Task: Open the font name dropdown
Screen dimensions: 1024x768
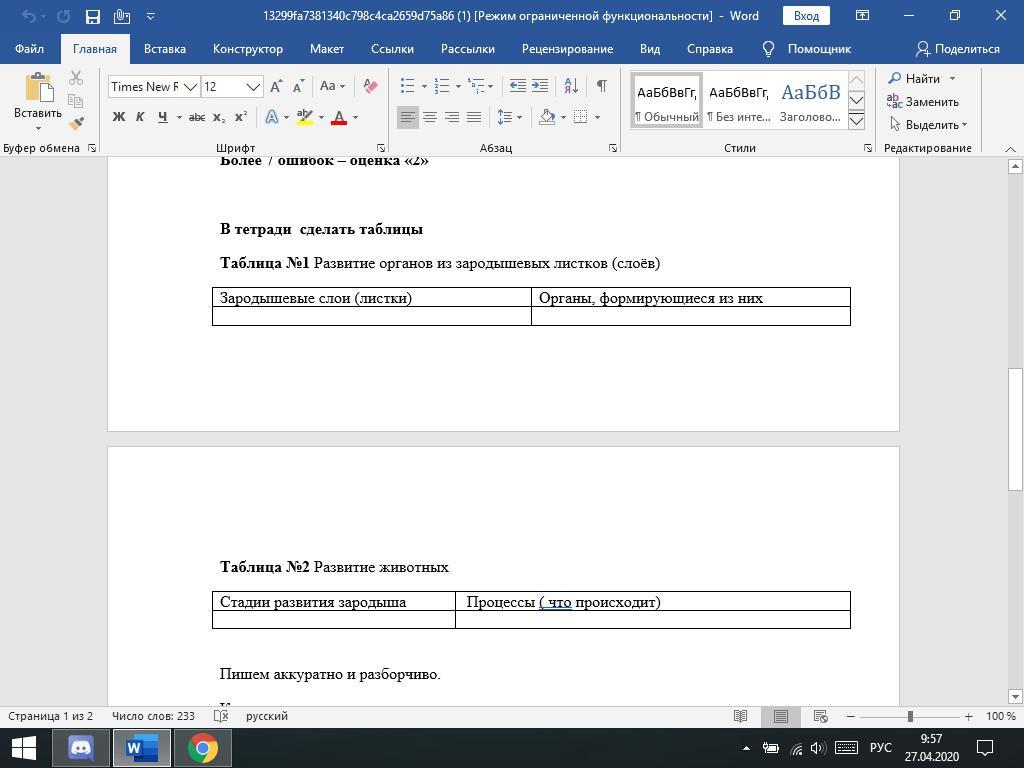Action: [189, 87]
